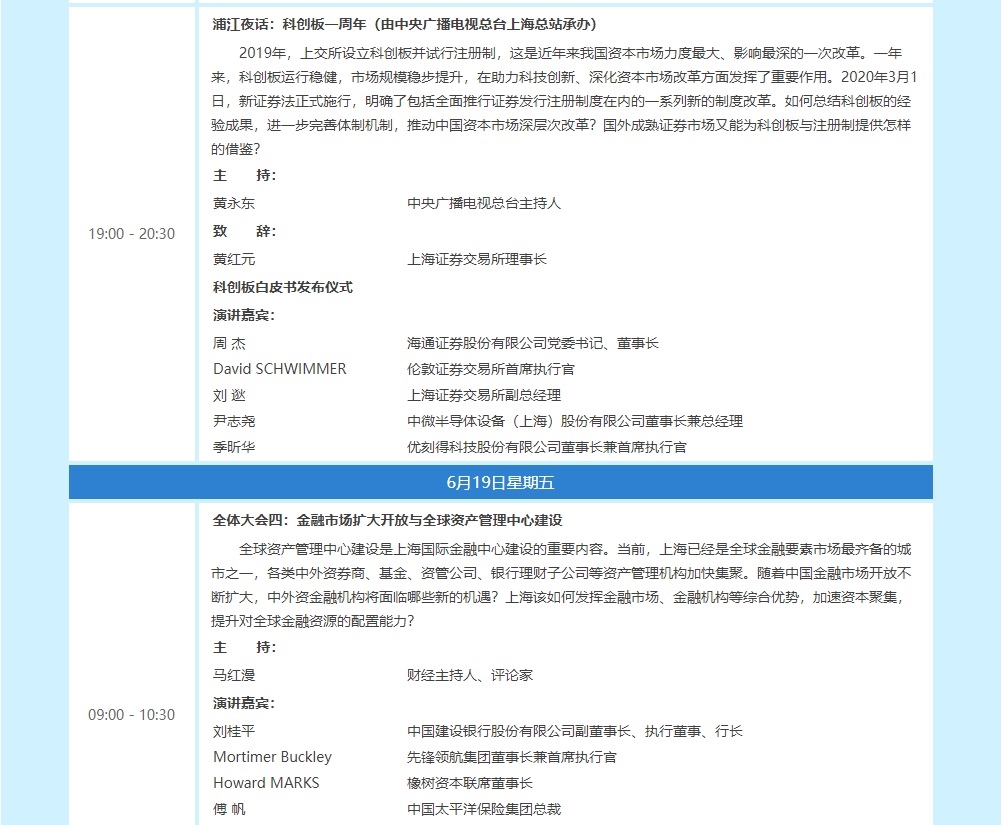Select the speaker name 季昕华
The width and height of the screenshot is (1002, 825).
234,447
